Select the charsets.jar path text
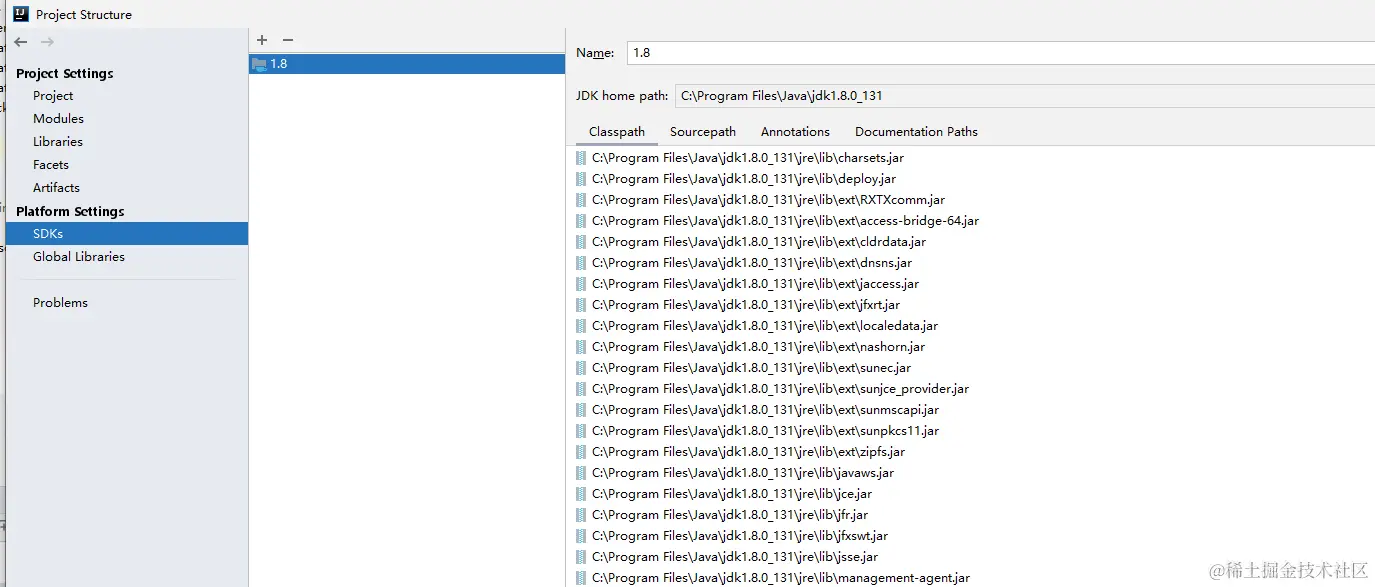The height and width of the screenshot is (587, 1375). click(x=748, y=158)
